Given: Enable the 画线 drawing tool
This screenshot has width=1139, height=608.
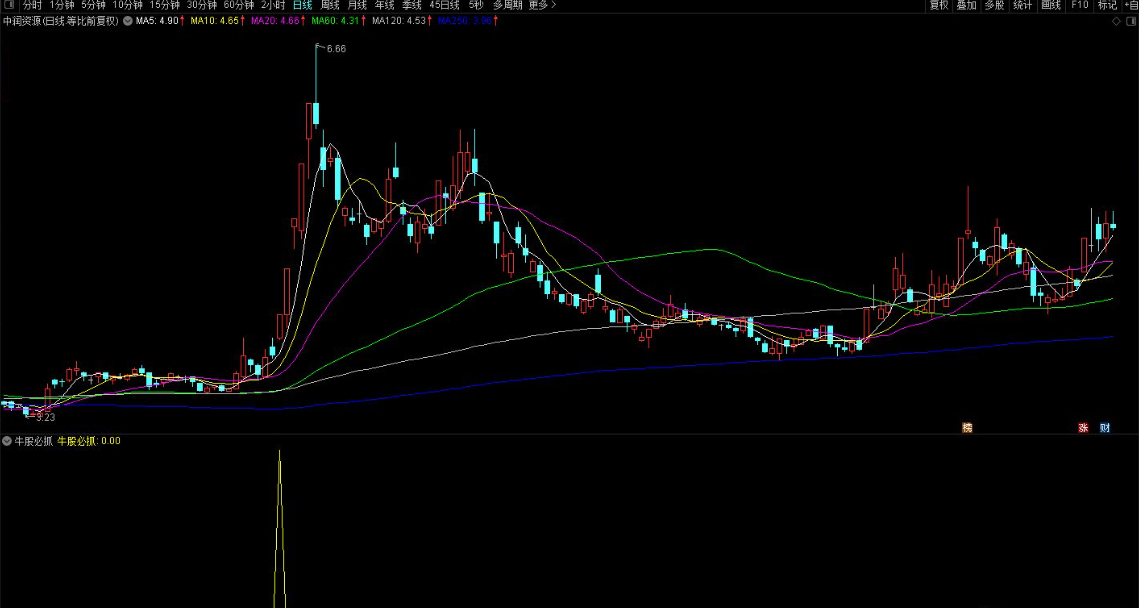Looking at the screenshot, I should [x=1050, y=5].
